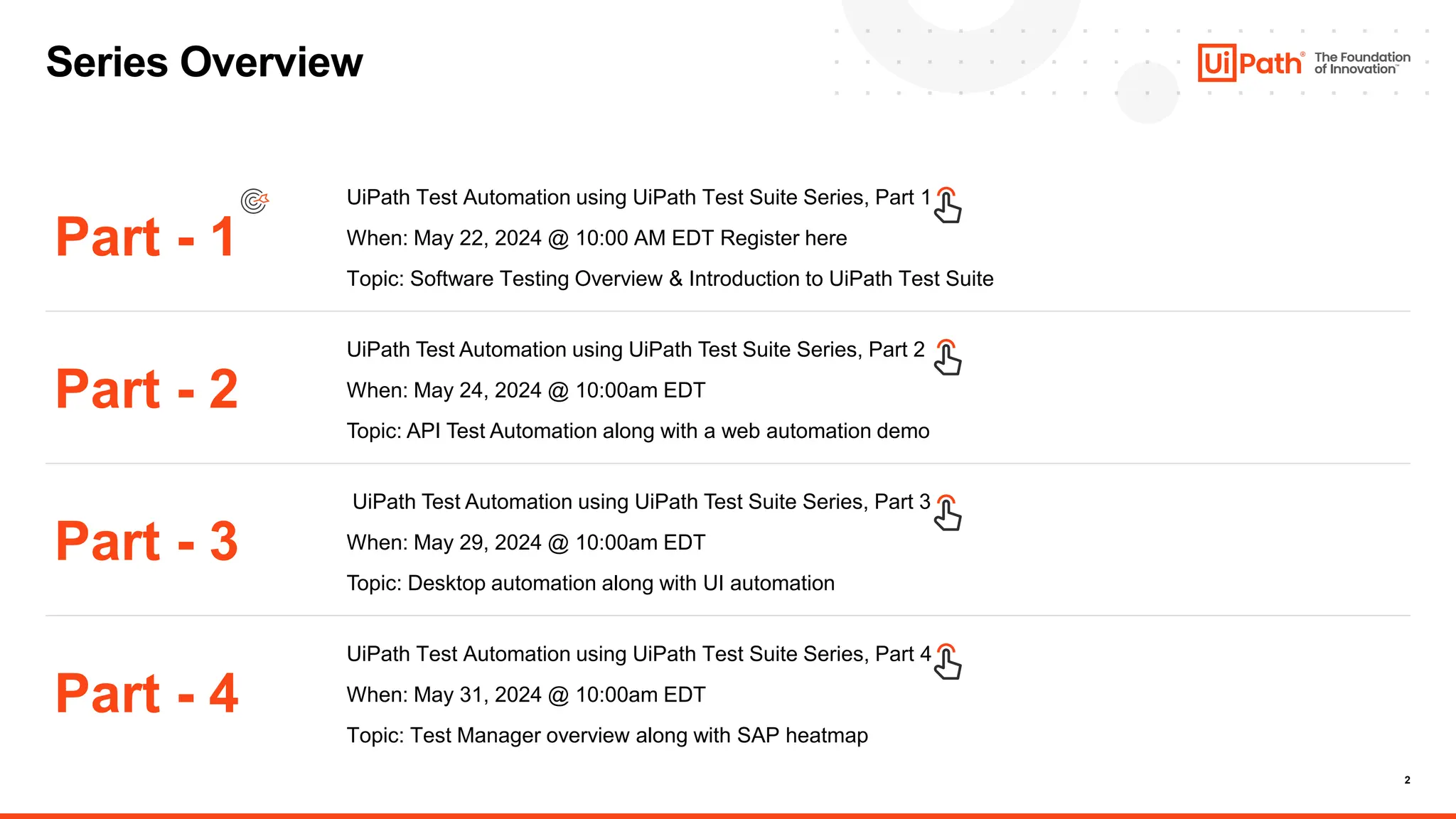This screenshot has height=819, width=1456.
Task: Click the Test Manager overview topic line
Action: pyautogui.click(x=606, y=735)
